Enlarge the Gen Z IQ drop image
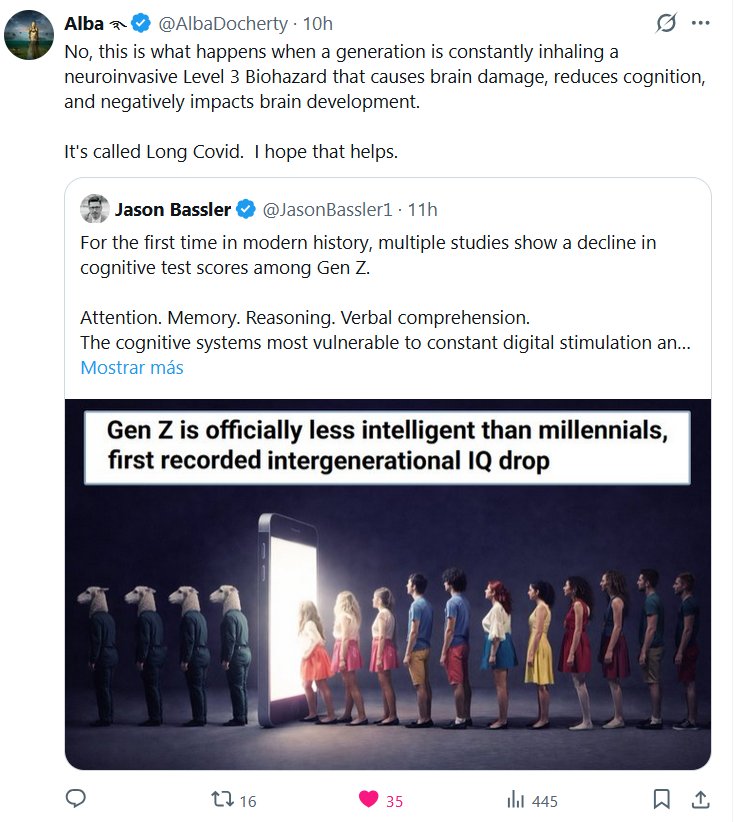Image resolution: width=740 pixels, height=822 pixels. pyautogui.click(x=388, y=584)
